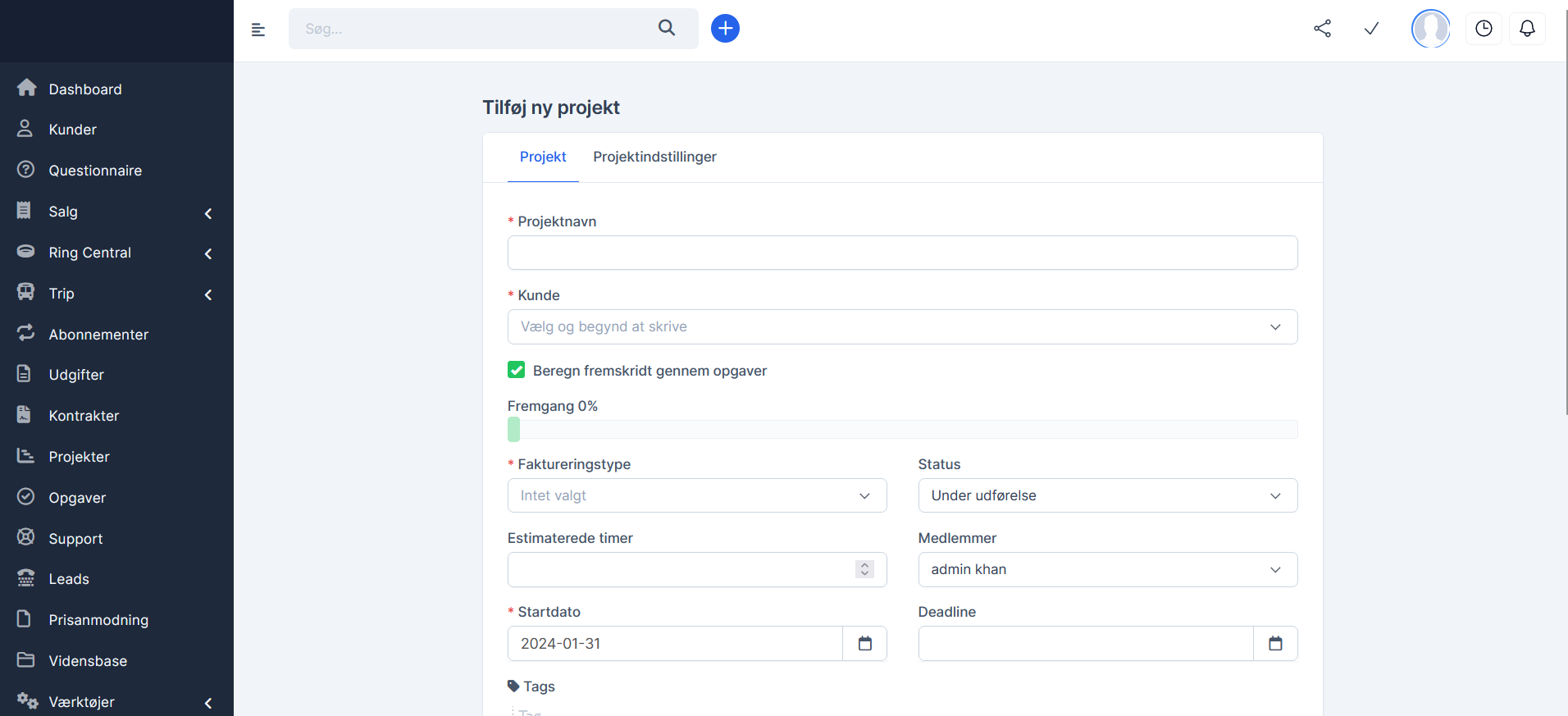Go to Kunder in sidebar
Viewport: 1568px width, 716px height.
[x=72, y=130]
